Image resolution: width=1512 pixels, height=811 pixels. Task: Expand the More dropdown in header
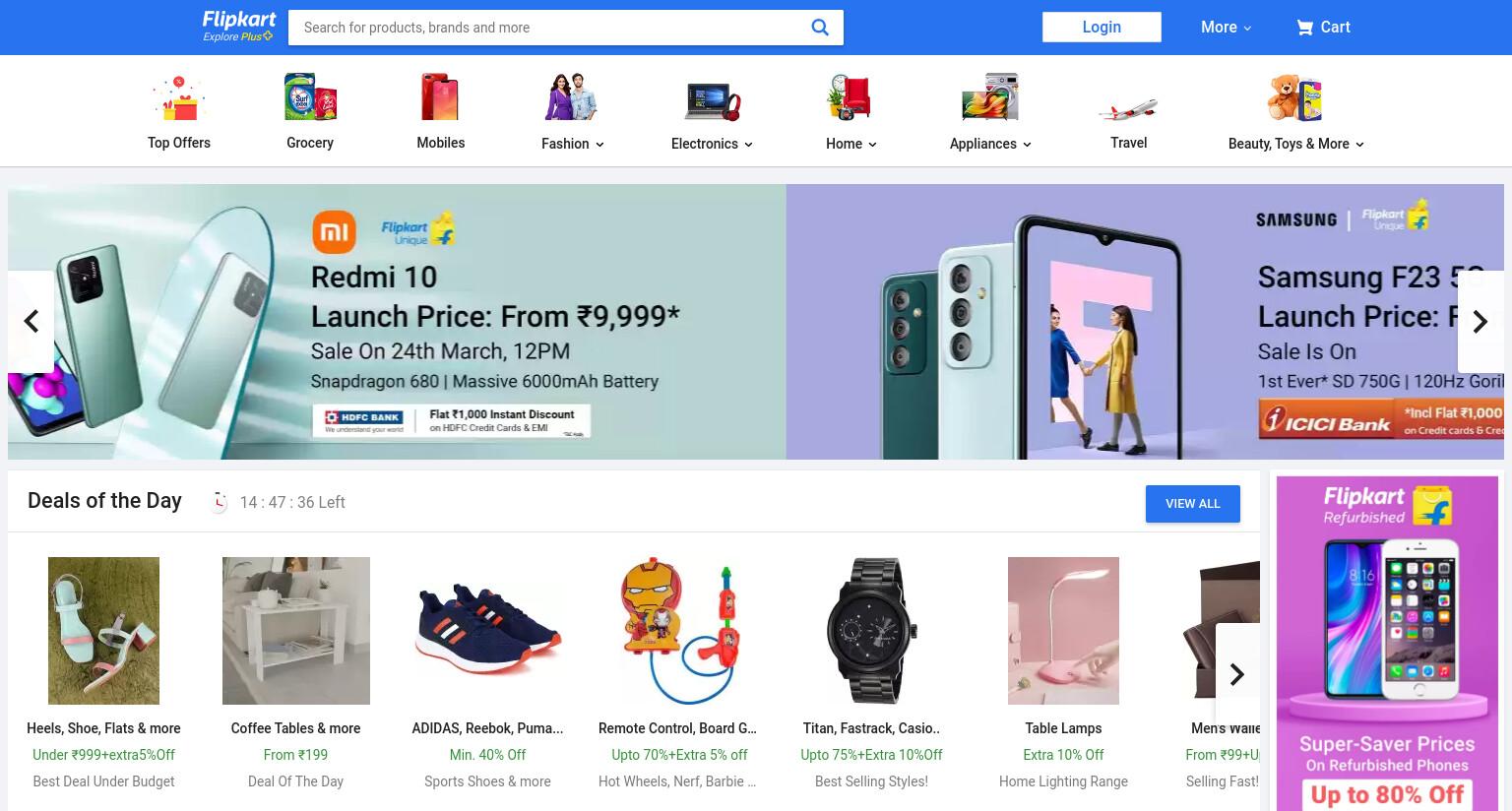1227,28
